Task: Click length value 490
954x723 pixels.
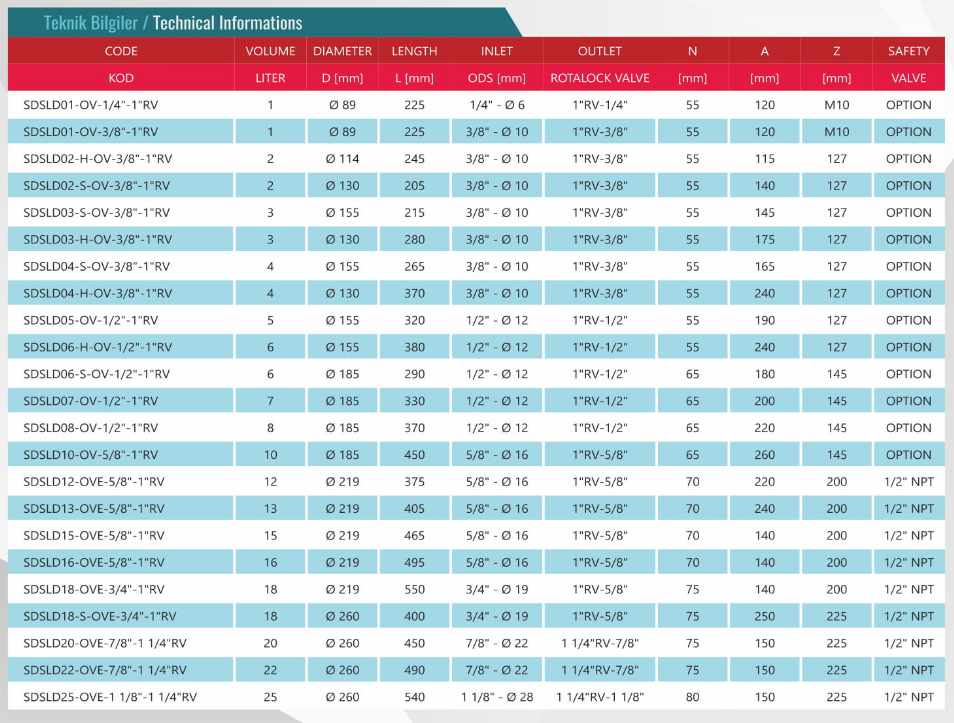Action: (414, 670)
